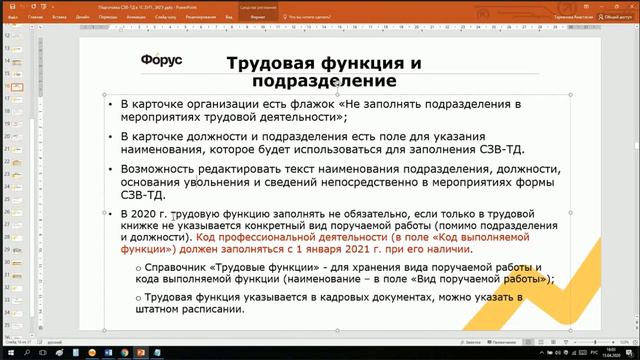The width and height of the screenshot is (640, 360).
Task: Open the Вставка ribbon tab
Action: point(59,17)
